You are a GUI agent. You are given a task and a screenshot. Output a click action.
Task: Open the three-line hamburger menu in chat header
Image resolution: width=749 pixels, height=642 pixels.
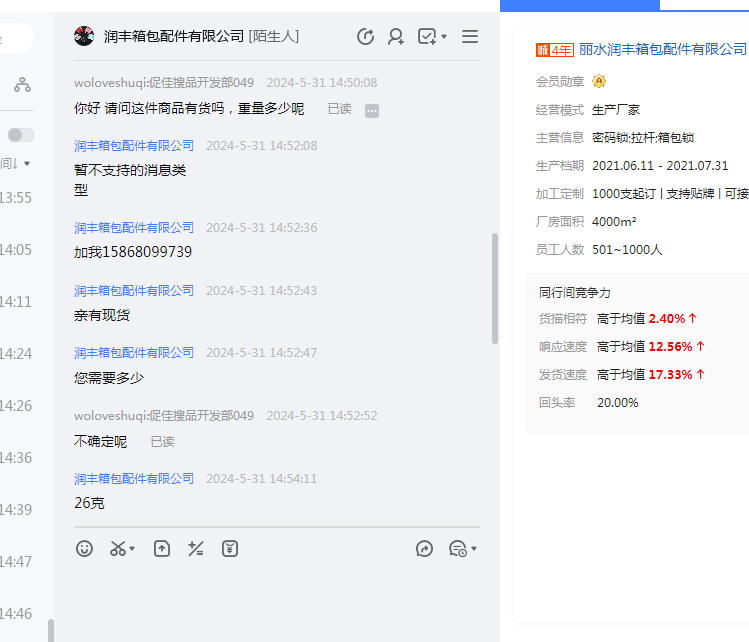pos(470,37)
